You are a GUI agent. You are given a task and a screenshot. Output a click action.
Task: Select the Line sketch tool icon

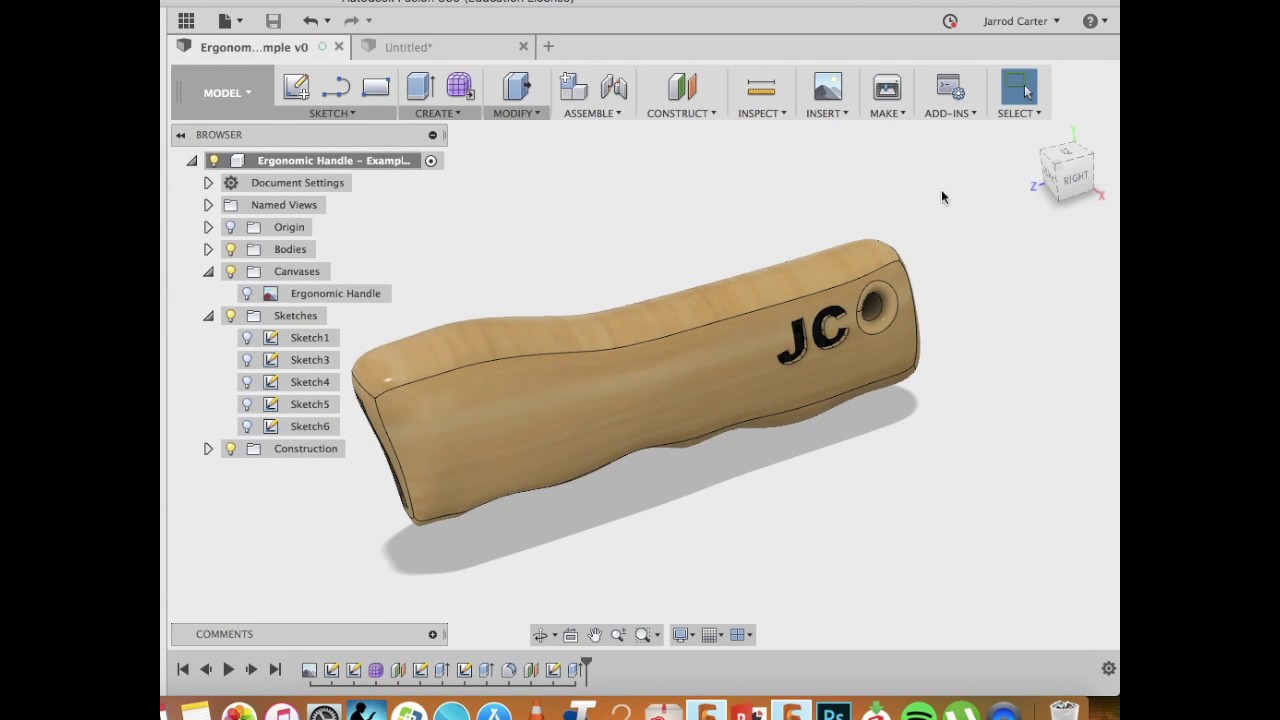[x=336, y=87]
